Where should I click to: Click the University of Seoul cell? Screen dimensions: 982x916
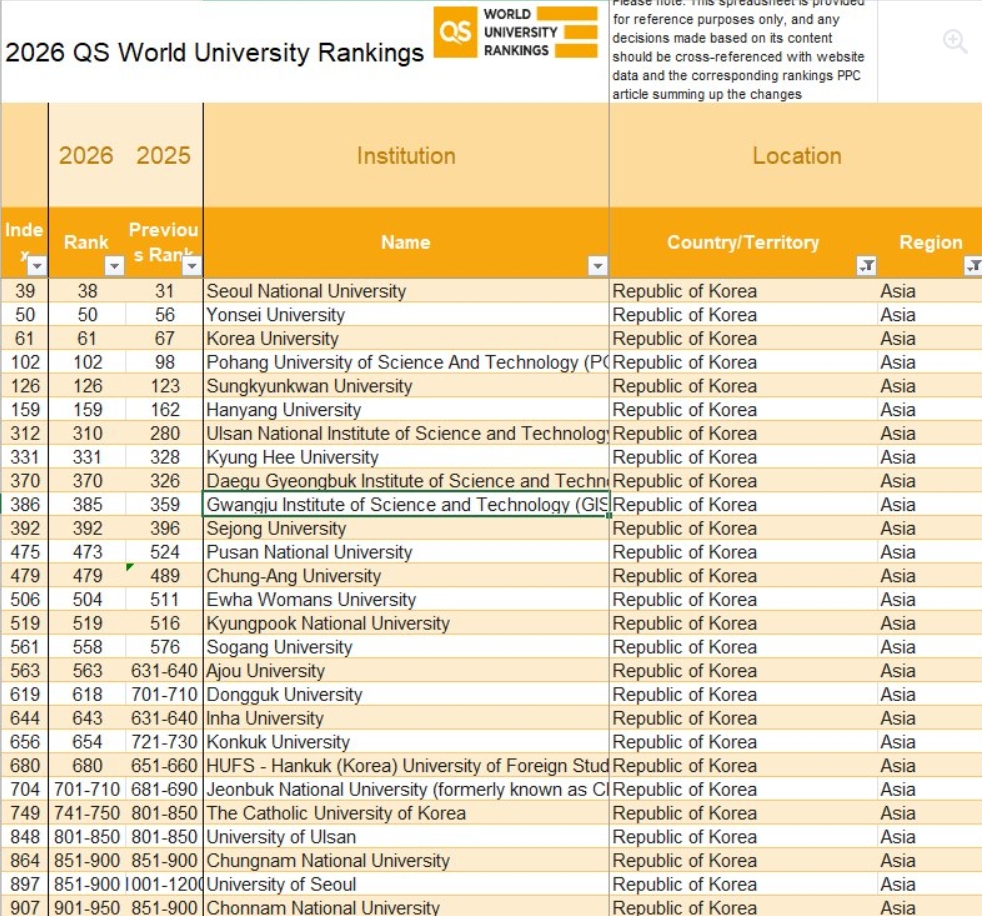point(406,885)
